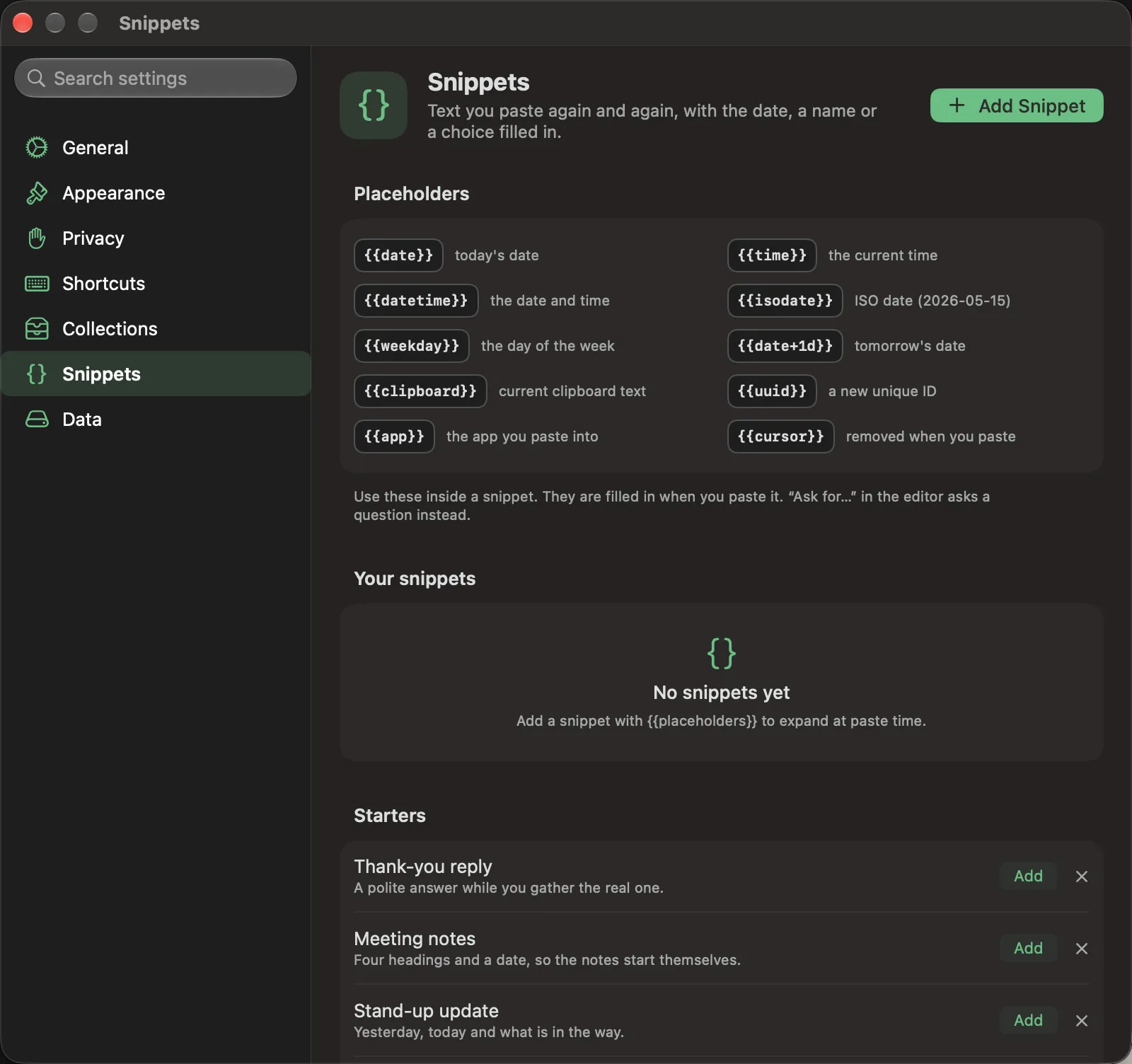Click the 'No snippets yet' text
This screenshot has width=1132, height=1064.
(722, 693)
